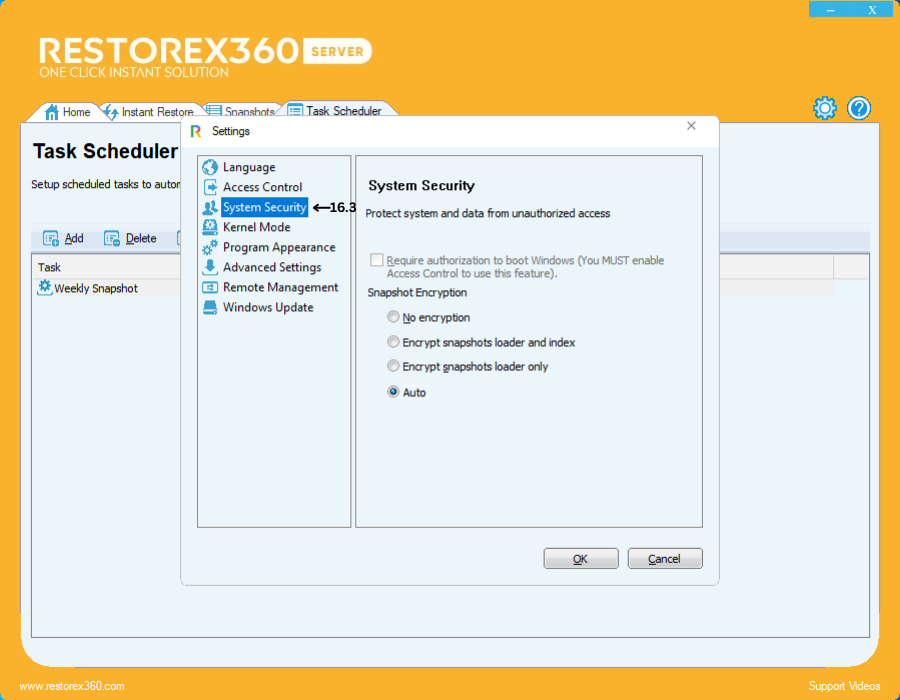Viewport: 900px width, 700px height.
Task: Click the Remote Management icon
Action: point(210,287)
